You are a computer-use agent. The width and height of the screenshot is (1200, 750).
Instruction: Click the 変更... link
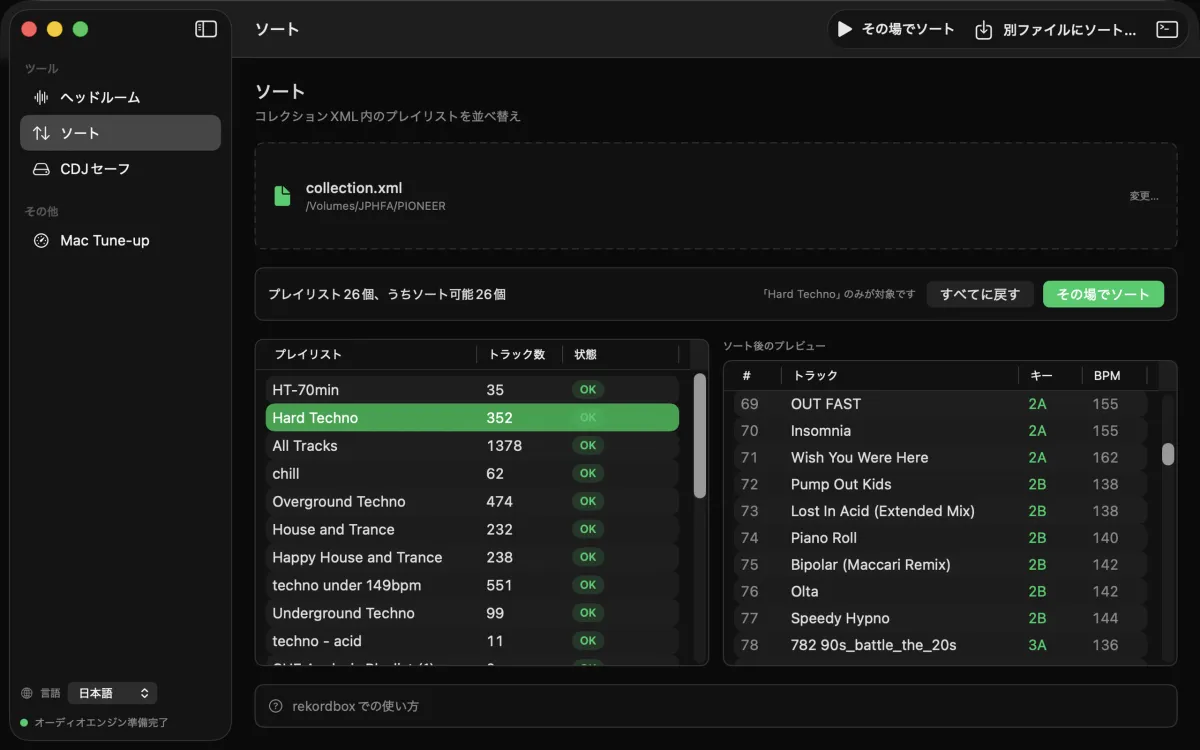click(1144, 196)
